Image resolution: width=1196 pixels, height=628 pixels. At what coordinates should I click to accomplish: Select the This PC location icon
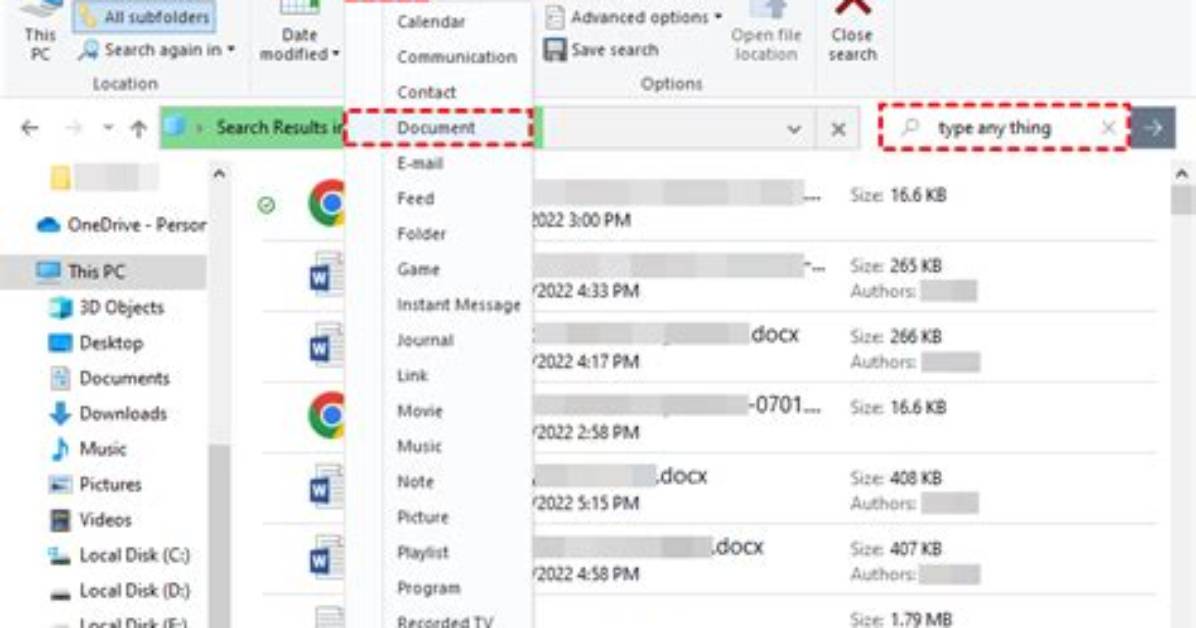pyautogui.click(x=40, y=31)
